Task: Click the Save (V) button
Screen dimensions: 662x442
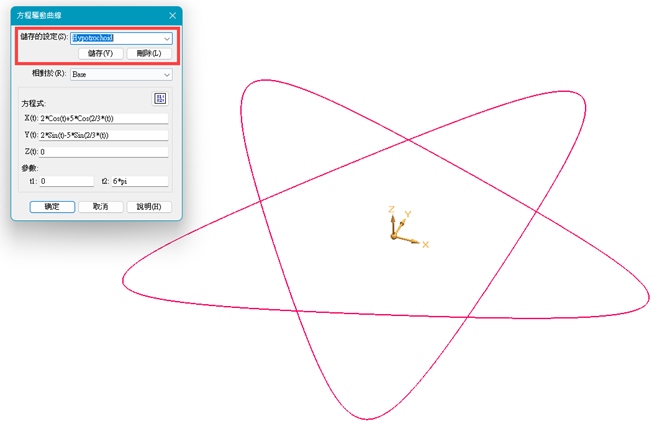Action: [x=100, y=54]
